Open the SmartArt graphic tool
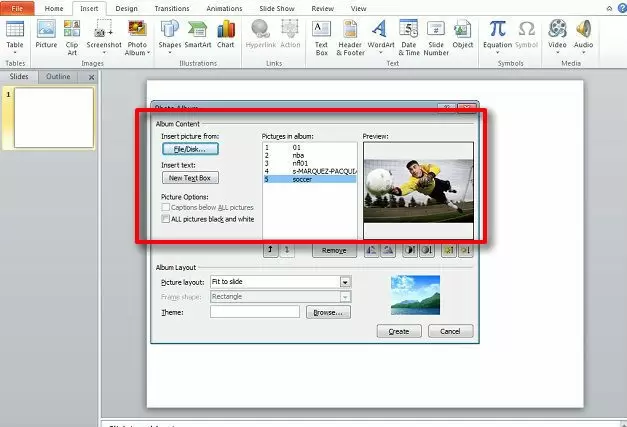This screenshot has width=627, height=427. click(197, 35)
